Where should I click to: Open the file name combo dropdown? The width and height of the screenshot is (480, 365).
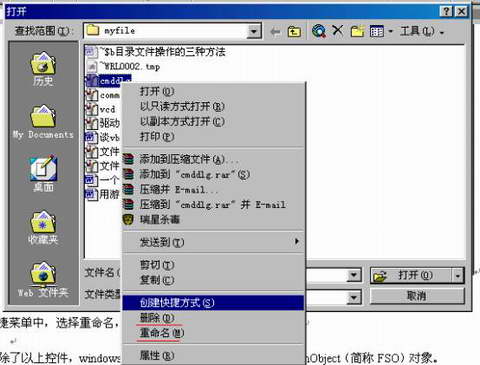[354, 276]
